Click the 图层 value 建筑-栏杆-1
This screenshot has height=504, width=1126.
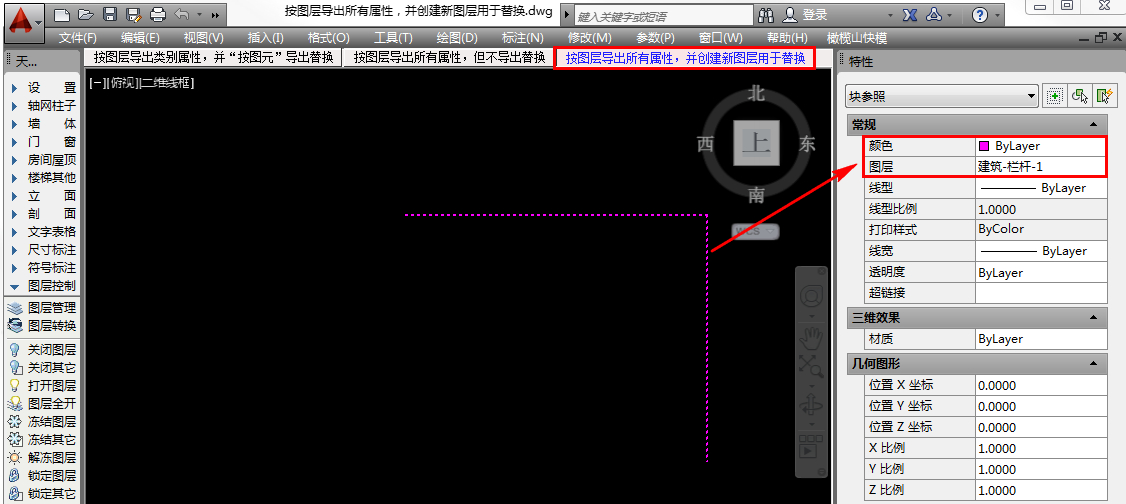pos(1041,167)
